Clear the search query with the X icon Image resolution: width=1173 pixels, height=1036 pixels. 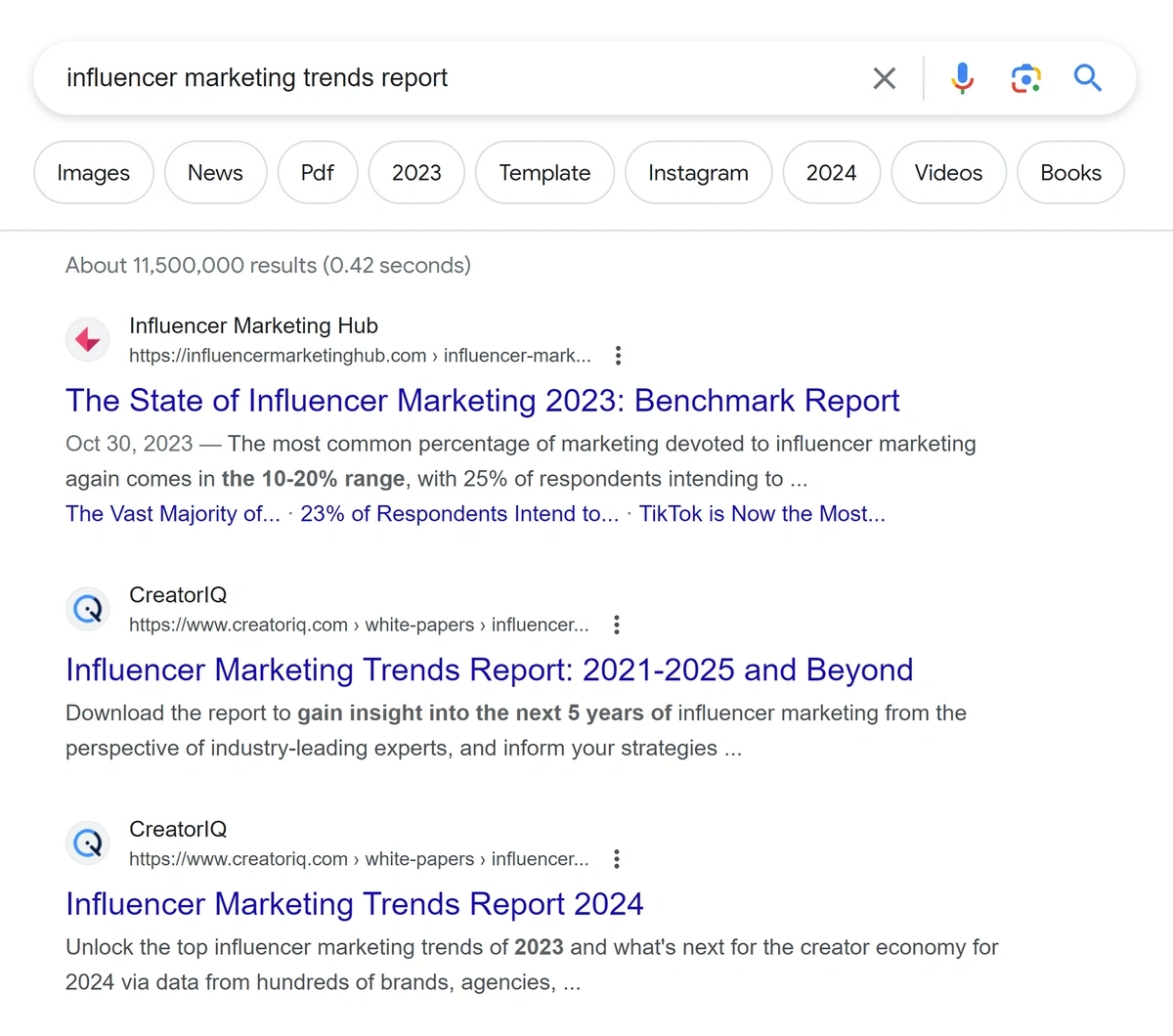coord(884,78)
